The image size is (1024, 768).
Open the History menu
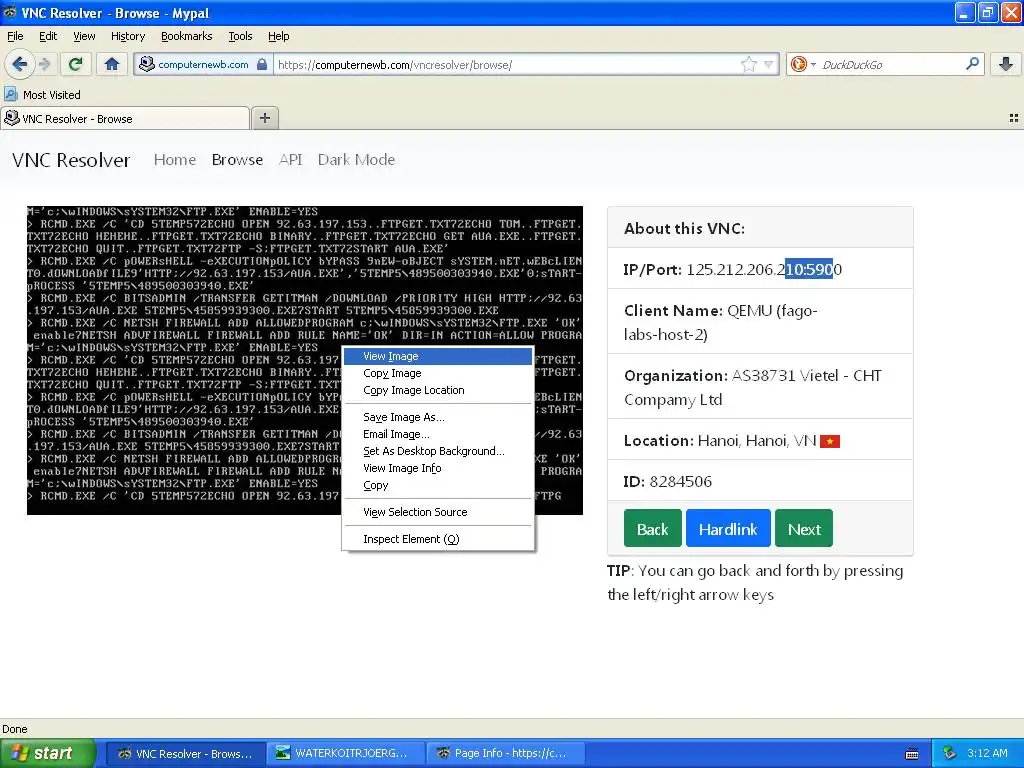pos(127,36)
